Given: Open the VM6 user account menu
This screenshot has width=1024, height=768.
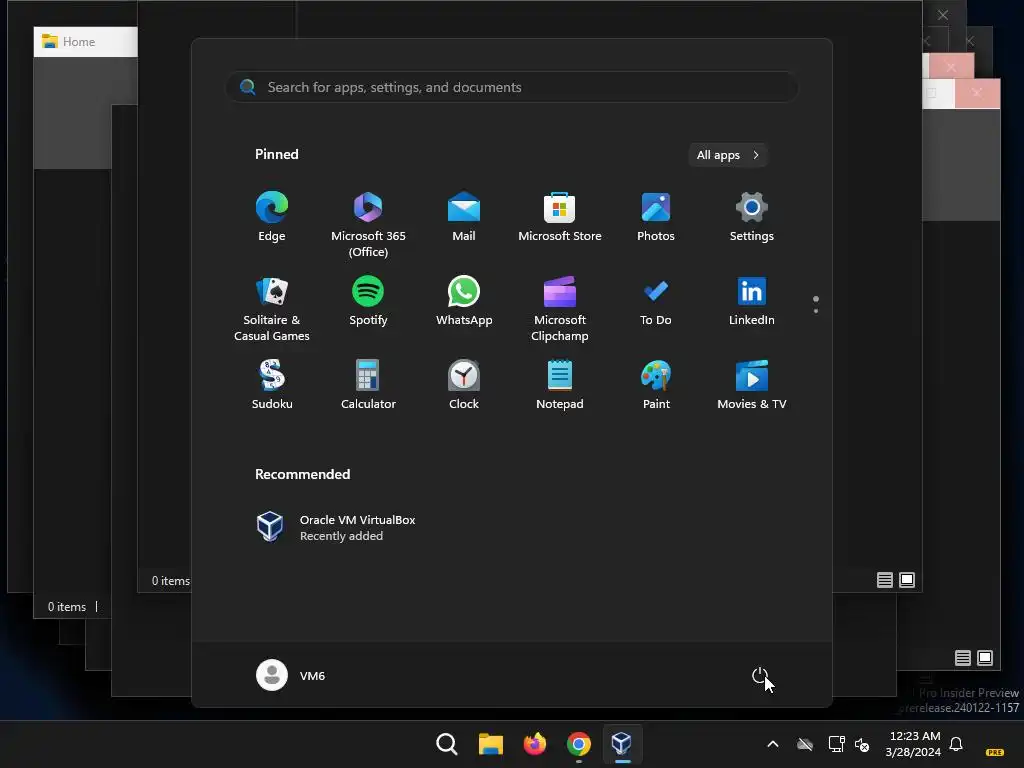Looking at the screenshot, I should 291,675.
